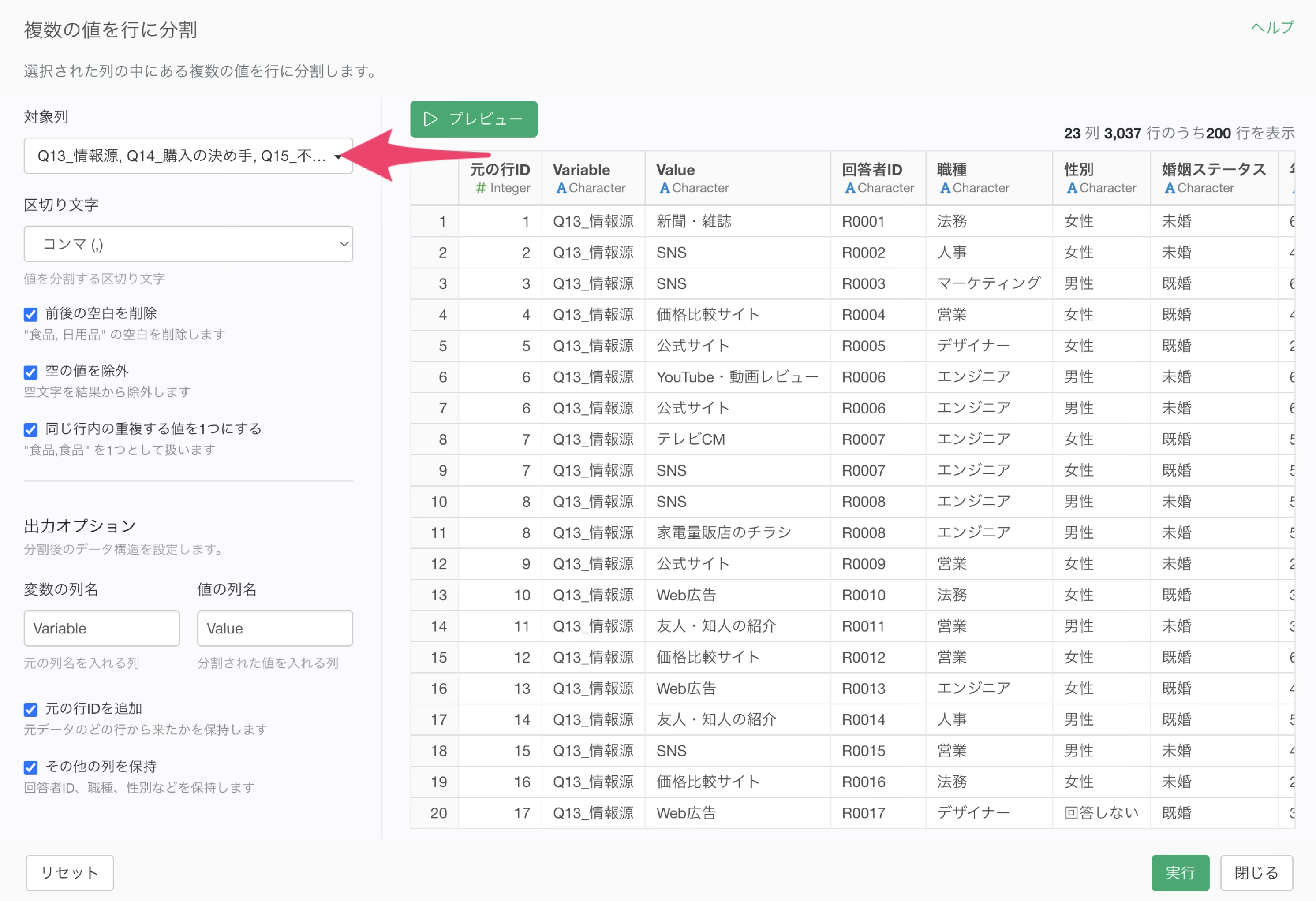Image resolution: width=1316 pixels, height=901 pixels.
Task: Click the cell YouTube・動画レビュー
Action: [x=738, y=377]
